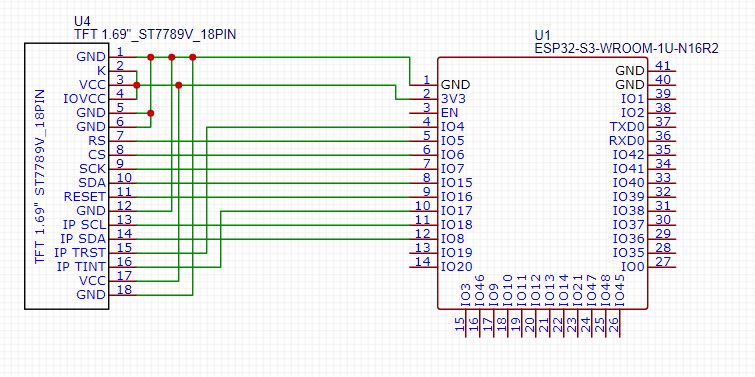
Task: Click pin number 41 on U1
Action: (x=663, y=65)
